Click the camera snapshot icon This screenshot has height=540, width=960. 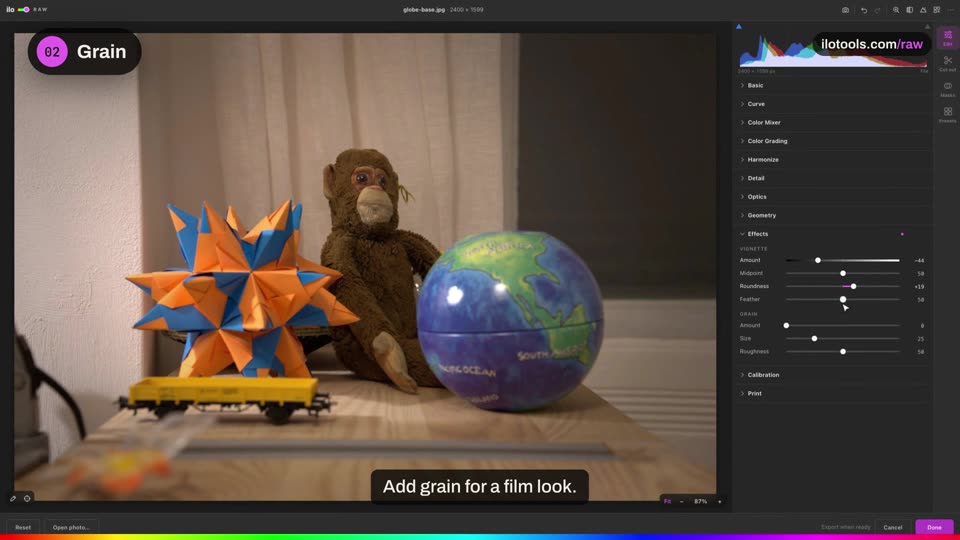(846, 10)
